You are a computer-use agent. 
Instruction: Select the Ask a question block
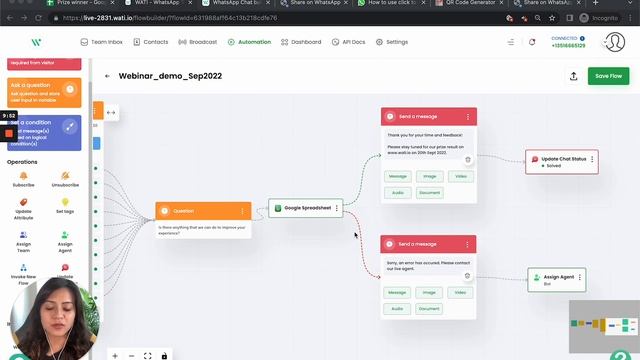(44, 93)
